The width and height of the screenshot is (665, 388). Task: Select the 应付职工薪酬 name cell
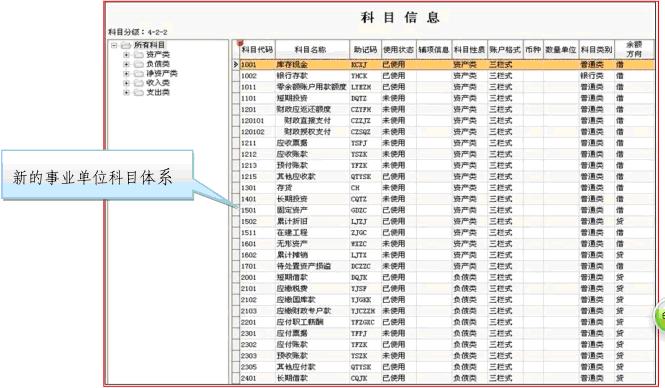pos(312,322)
